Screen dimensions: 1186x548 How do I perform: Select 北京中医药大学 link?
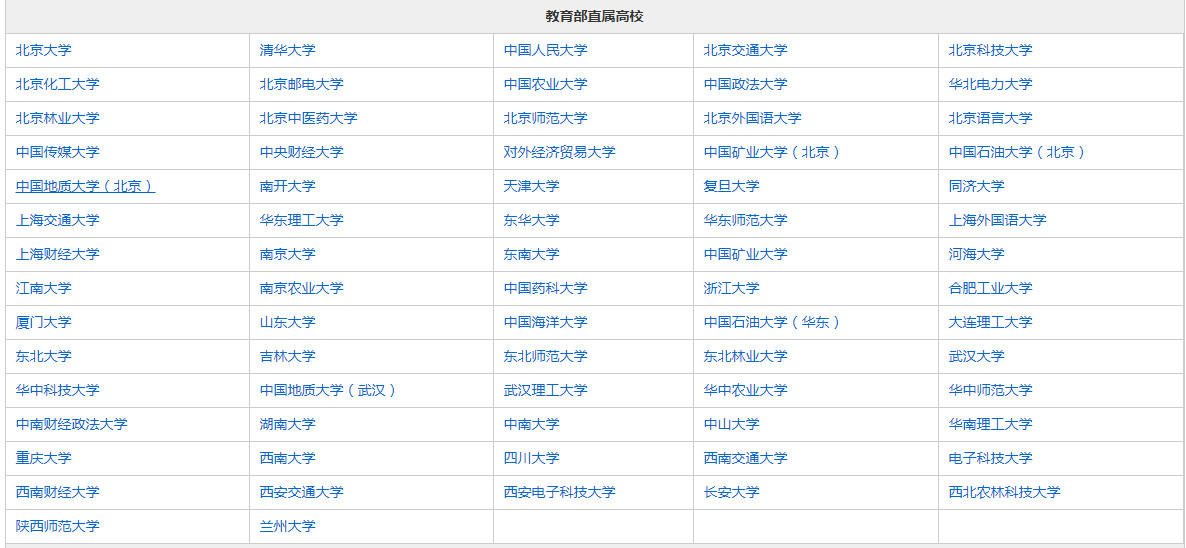pos(309,119)
